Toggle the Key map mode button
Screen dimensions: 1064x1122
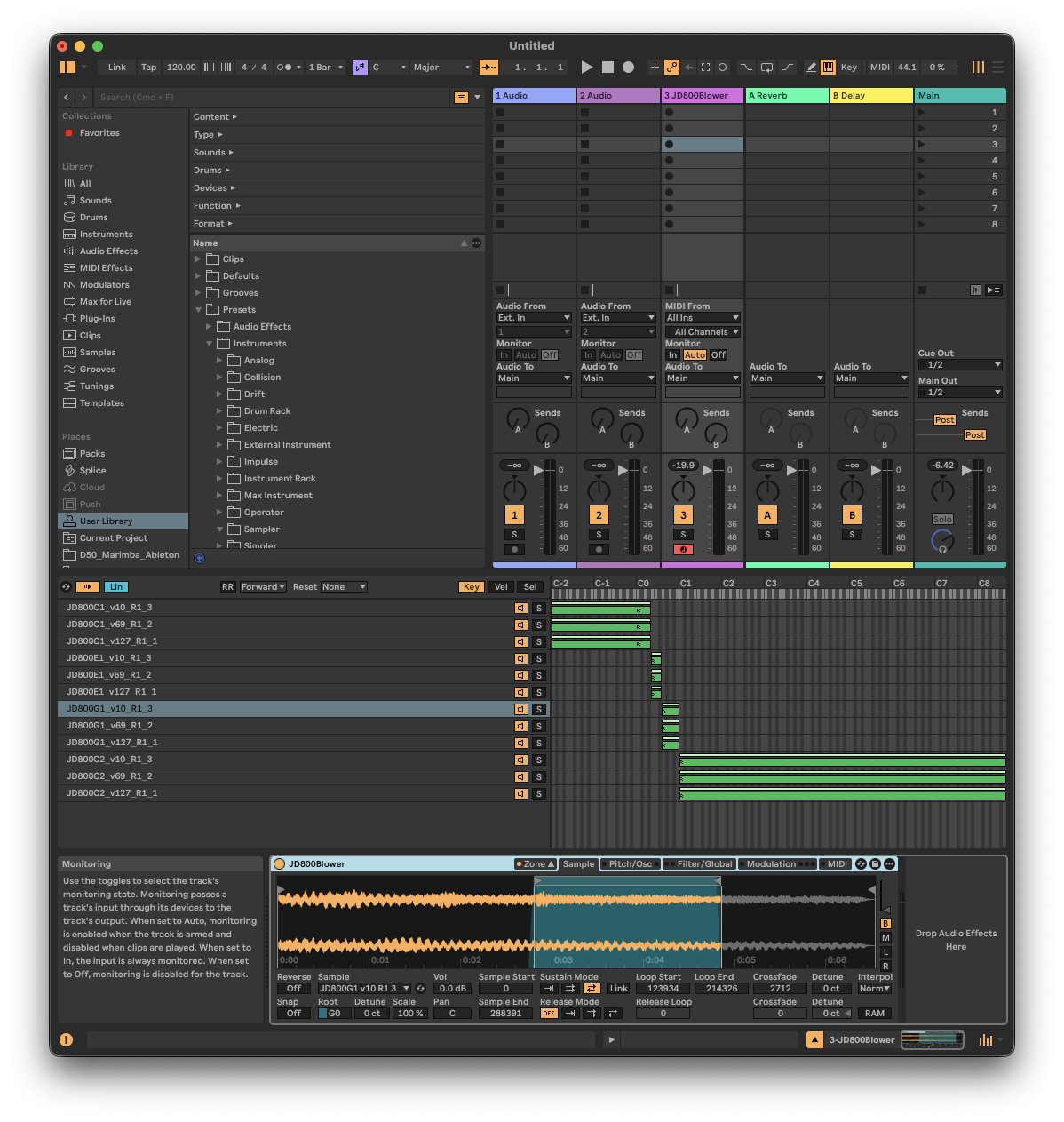pos(849,67)
